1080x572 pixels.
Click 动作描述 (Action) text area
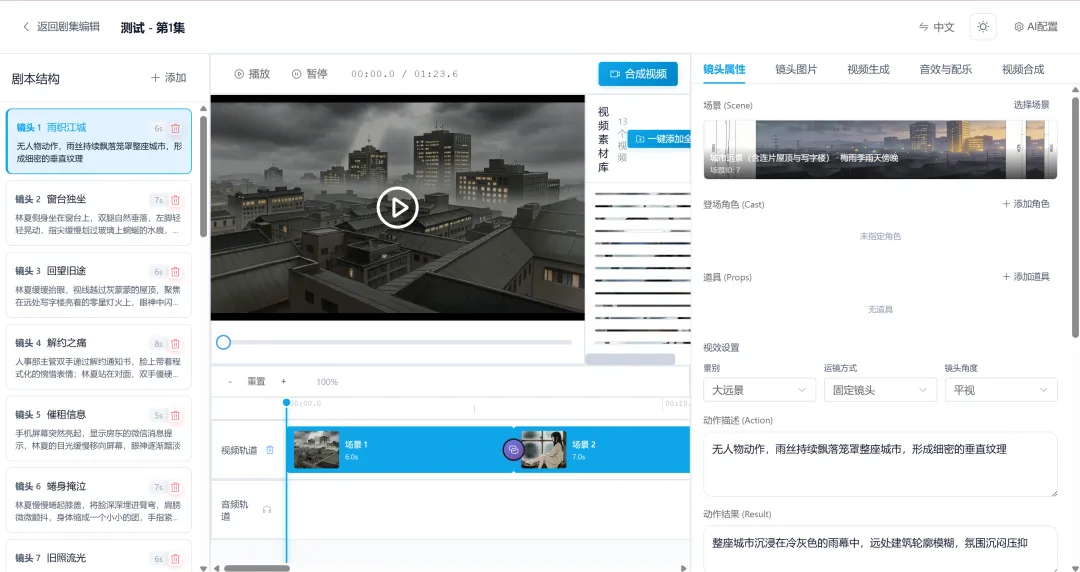880,464
